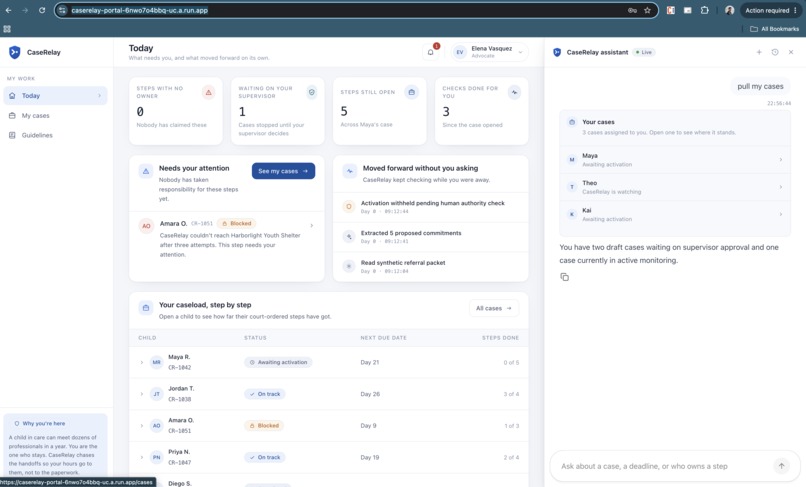Open assistant chat history clock icon
Image resolution: width=806 pixels, height=487 pixels.
[x=775, y=52]
